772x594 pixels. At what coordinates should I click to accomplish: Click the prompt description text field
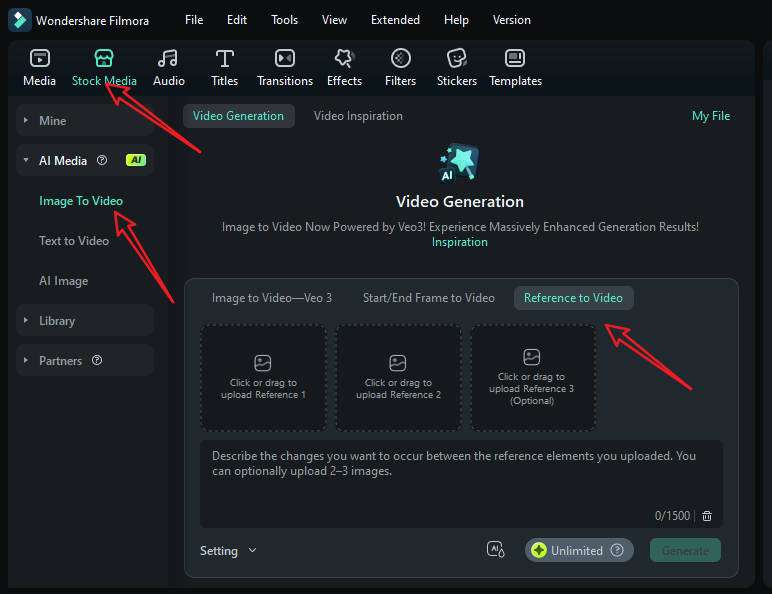(461, 484)
